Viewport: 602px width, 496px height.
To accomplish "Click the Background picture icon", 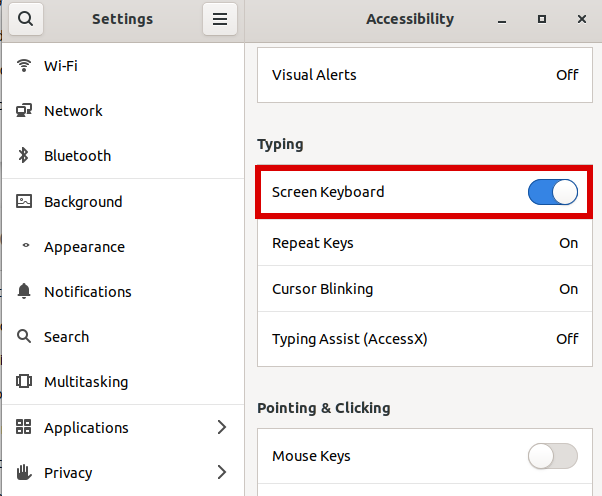I will [x=24, y=201].
